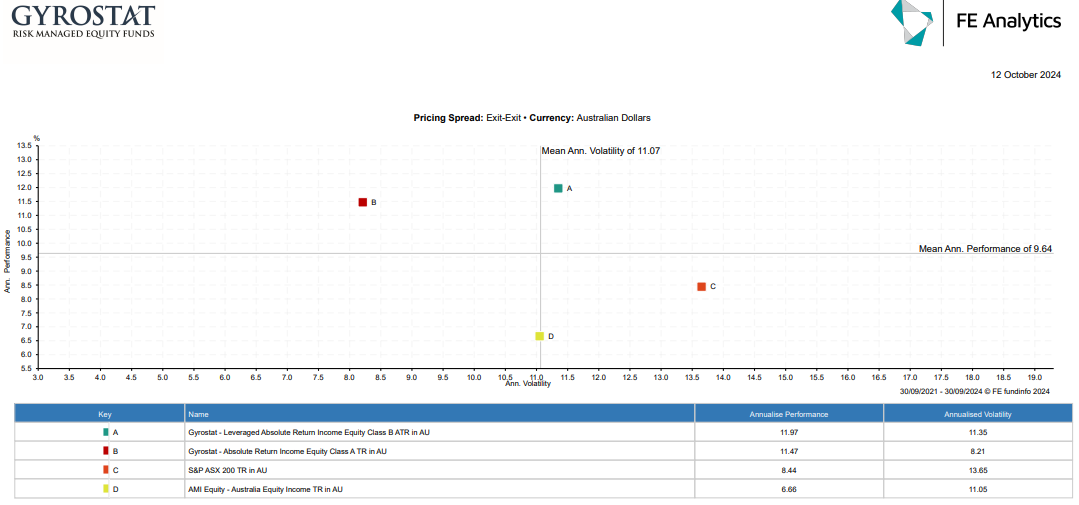Select yellow data point D on chart
The image size is (1079, 505).
tap(540, 336)
